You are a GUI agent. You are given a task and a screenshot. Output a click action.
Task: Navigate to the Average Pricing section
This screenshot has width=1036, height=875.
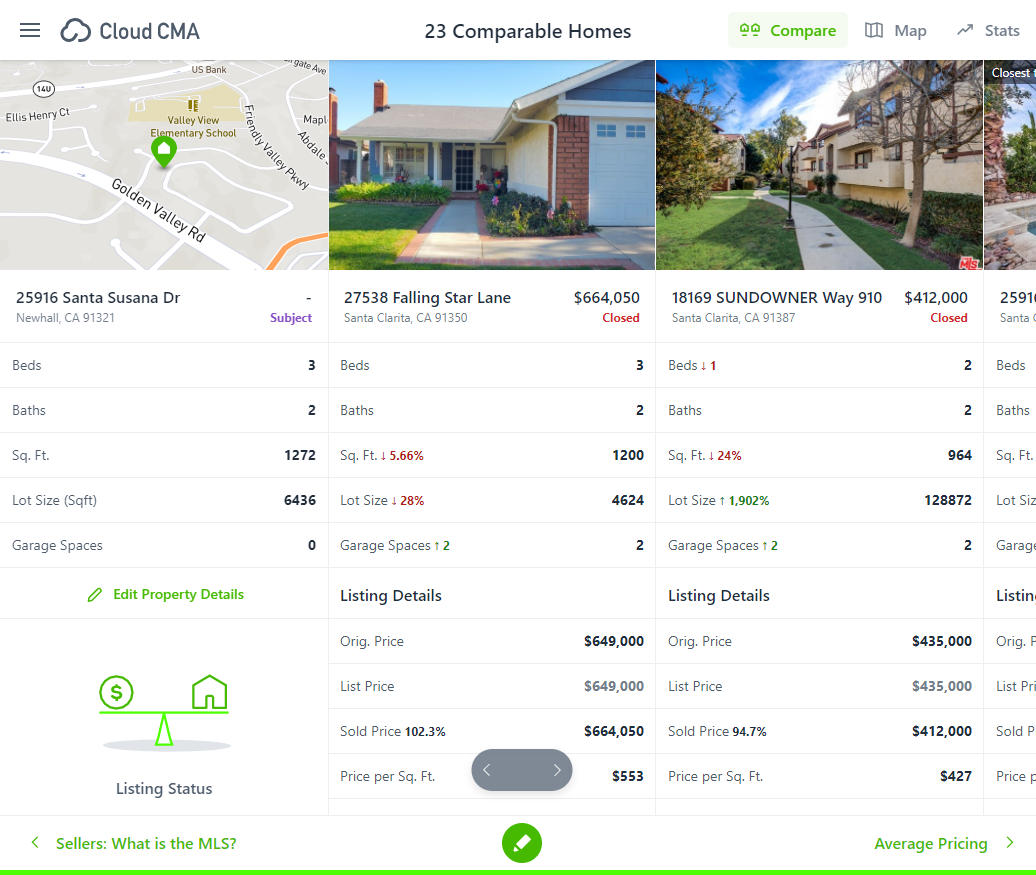tap(931, 843)
